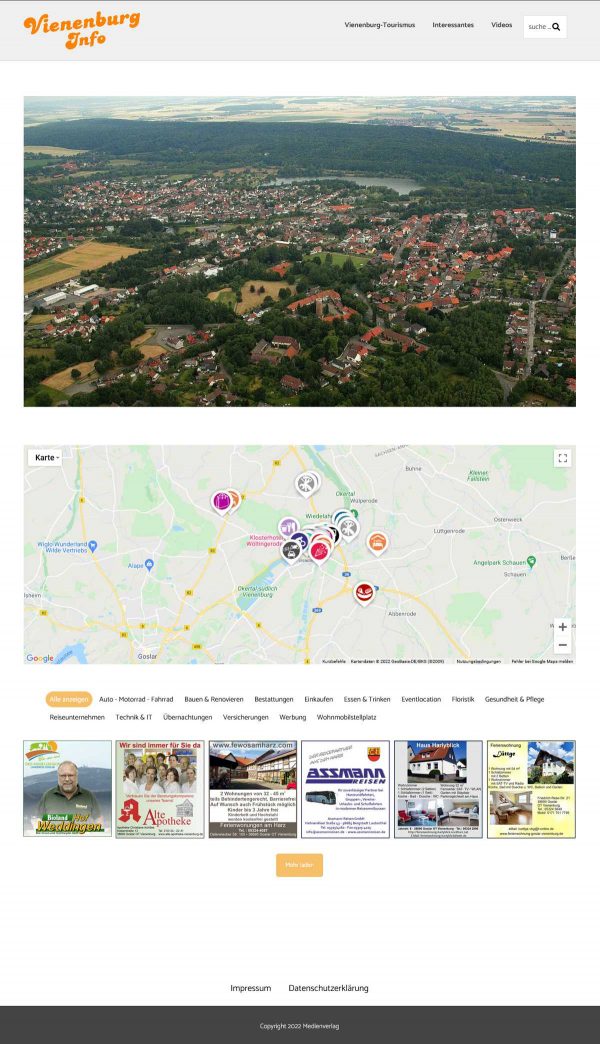The width and height of the screenshot is (600, 1044).
Task: Open the Karte map type dropdown
Action: pyautogui.click(x=46, y=458)
